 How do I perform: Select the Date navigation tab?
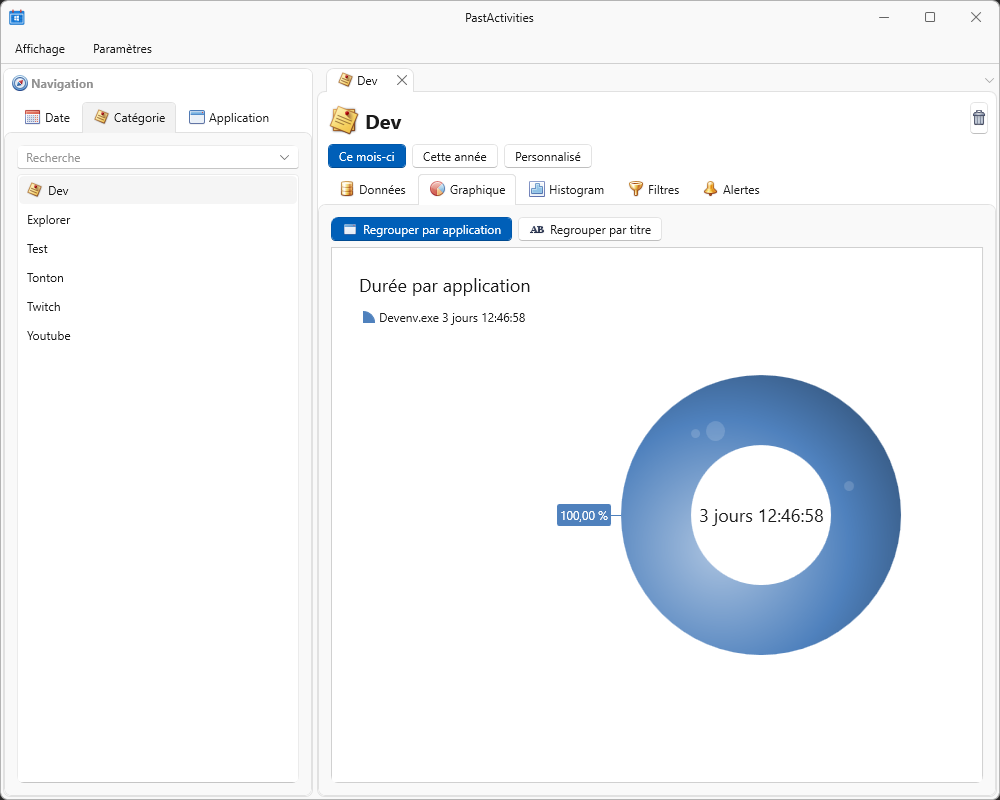tap(48, 117)
